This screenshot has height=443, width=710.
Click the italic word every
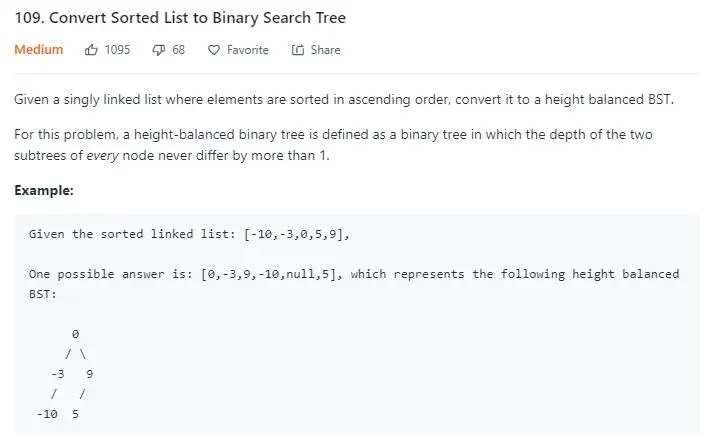pos(102,156)
